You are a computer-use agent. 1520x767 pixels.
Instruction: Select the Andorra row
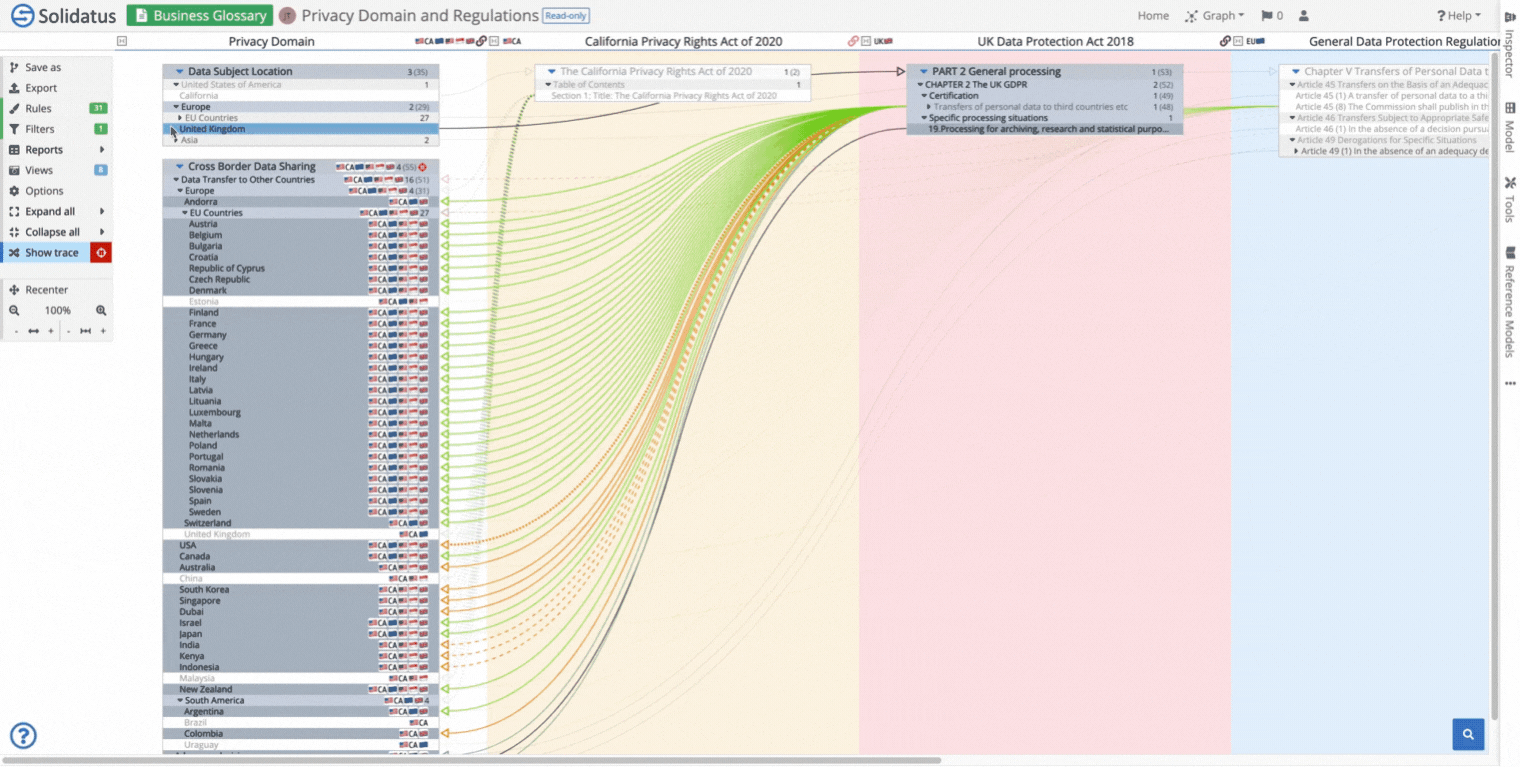click(300, 202)
